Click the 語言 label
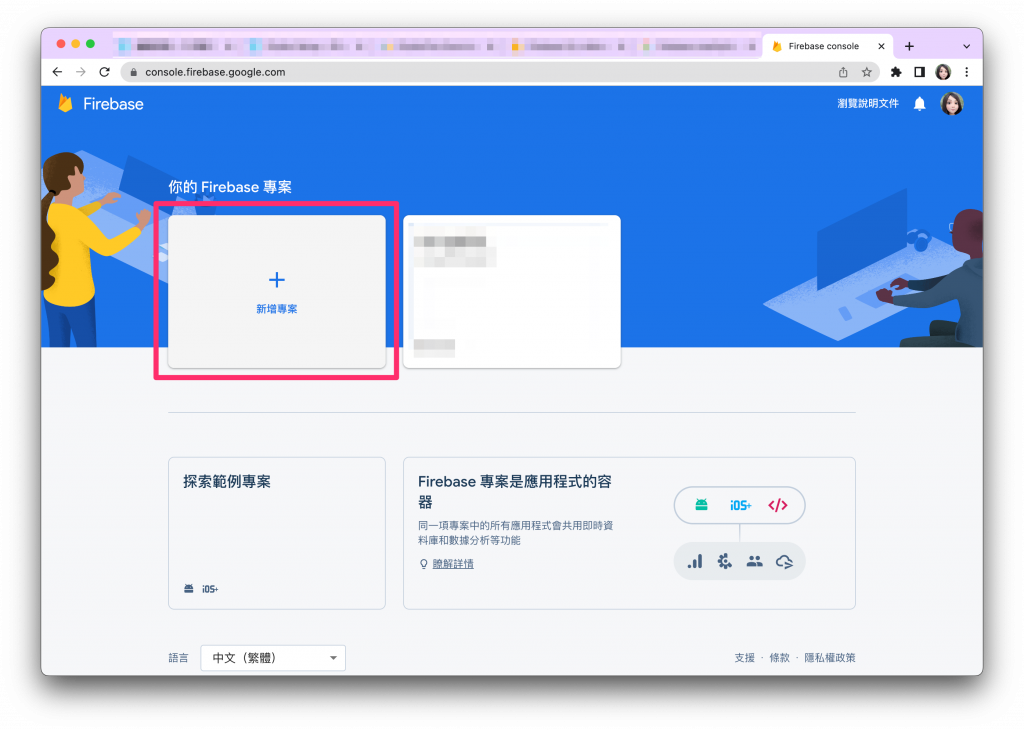1024x730 pixels. click(x=178, y=658)
